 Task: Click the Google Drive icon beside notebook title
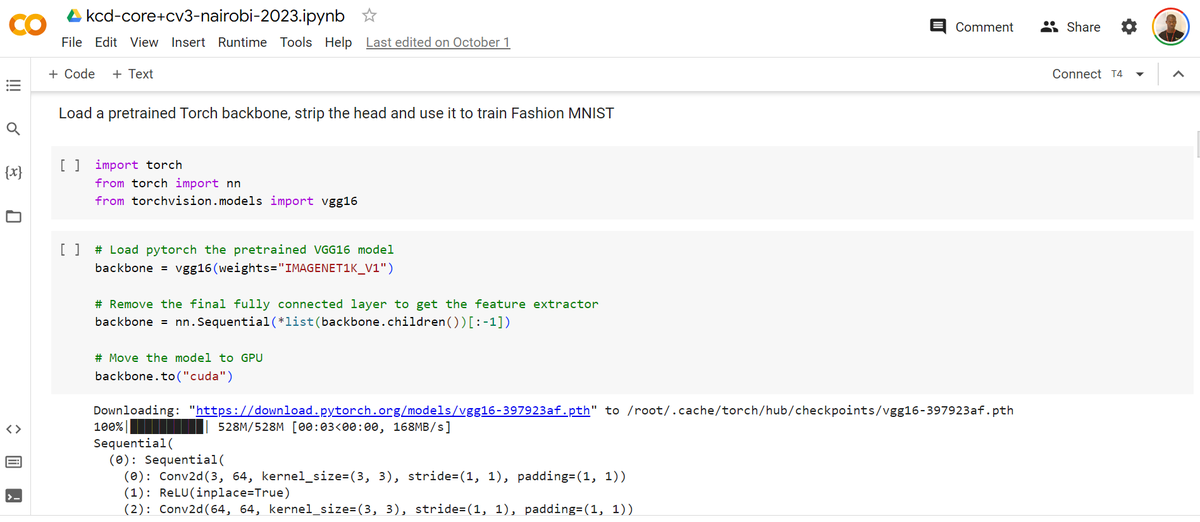point(73,16)
